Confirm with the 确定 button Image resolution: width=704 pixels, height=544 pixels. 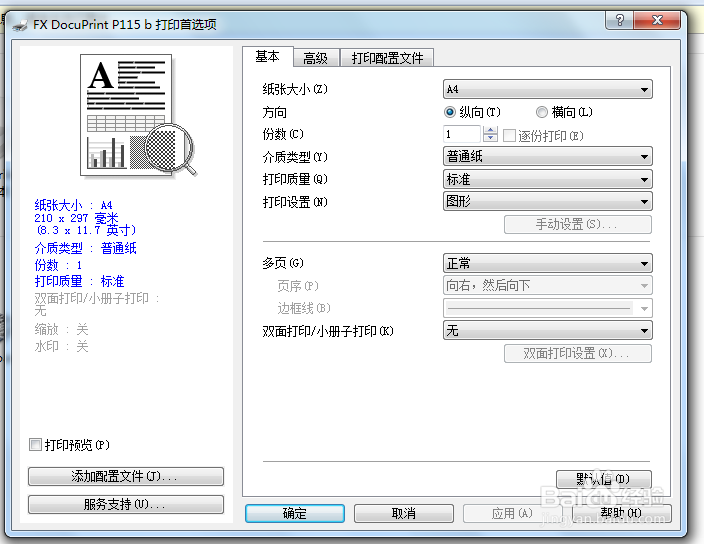(x=295, y=513)
